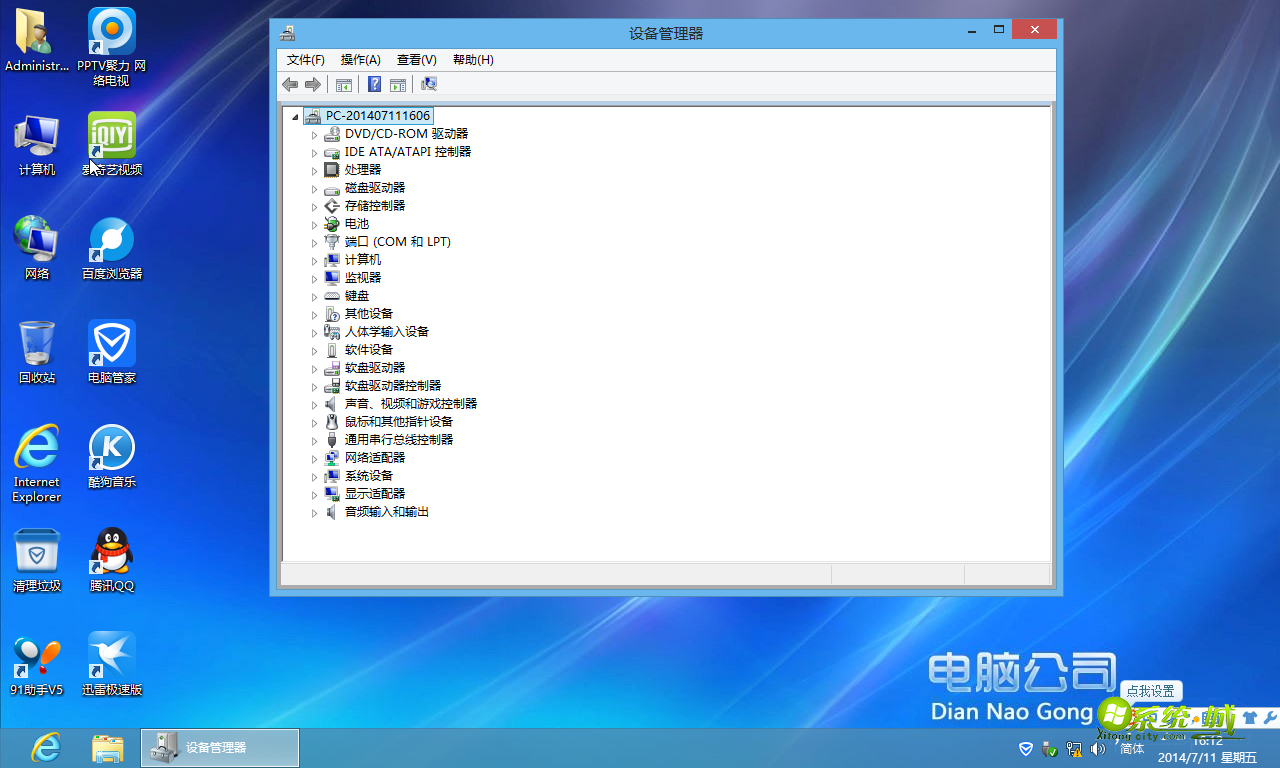Viewport: 1280px width, 768px height.
Task: Collapse the PC-201407111606 root node
Action: point(296,115)
